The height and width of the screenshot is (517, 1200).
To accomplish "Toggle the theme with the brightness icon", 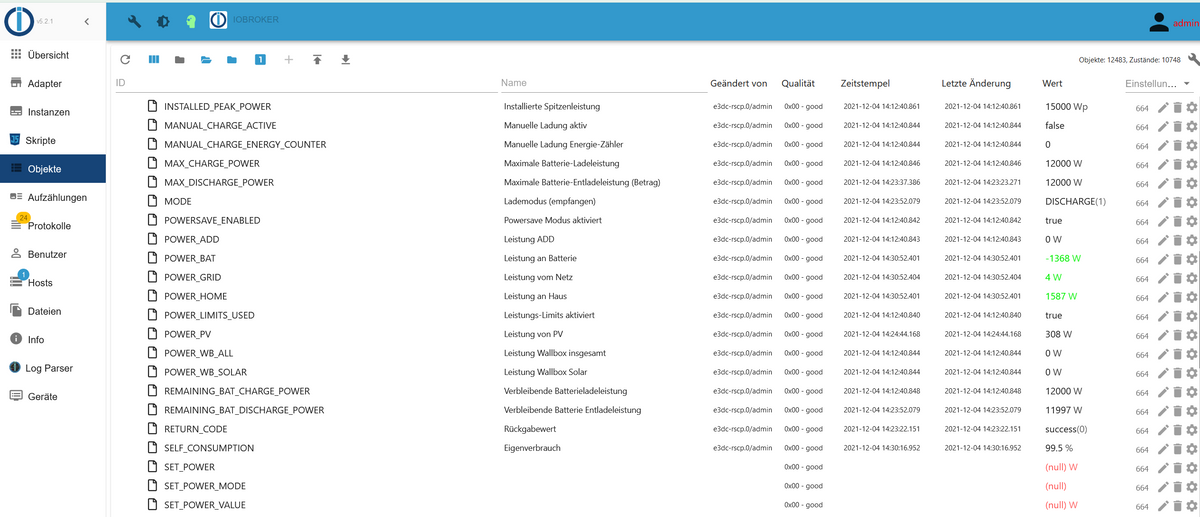I will pos(163,21).
